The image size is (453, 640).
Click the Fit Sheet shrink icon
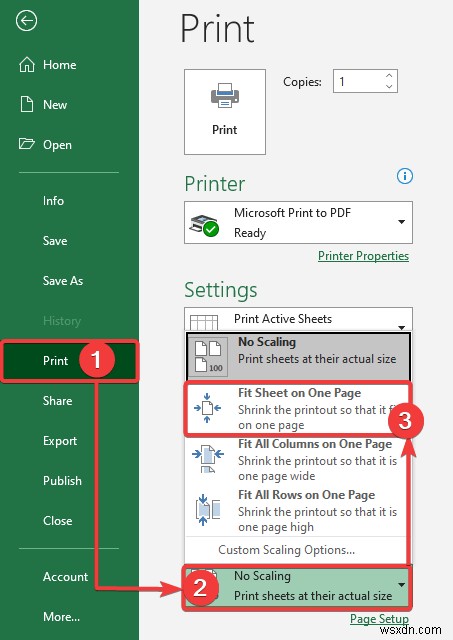point(207,408)
